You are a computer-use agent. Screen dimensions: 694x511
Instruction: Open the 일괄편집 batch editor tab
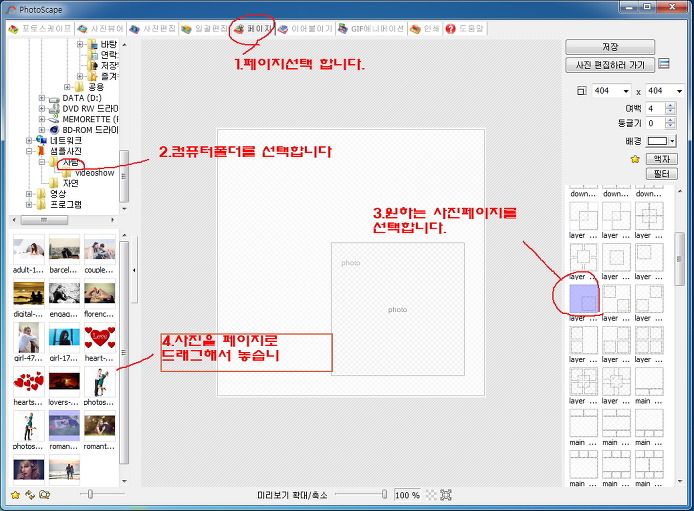(204, 29)
